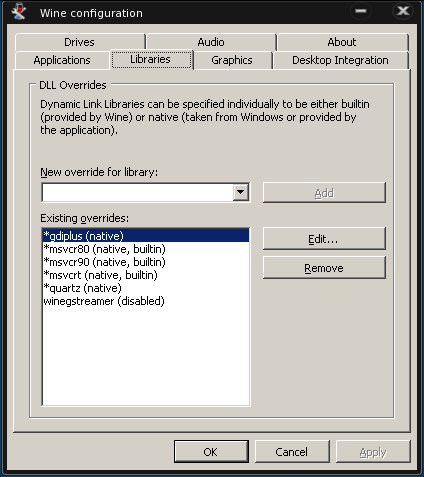The height and width of the screenshot is (477, 424).
Task: Cancel the Wine configuration dialog
Action: tap(292, 452)
